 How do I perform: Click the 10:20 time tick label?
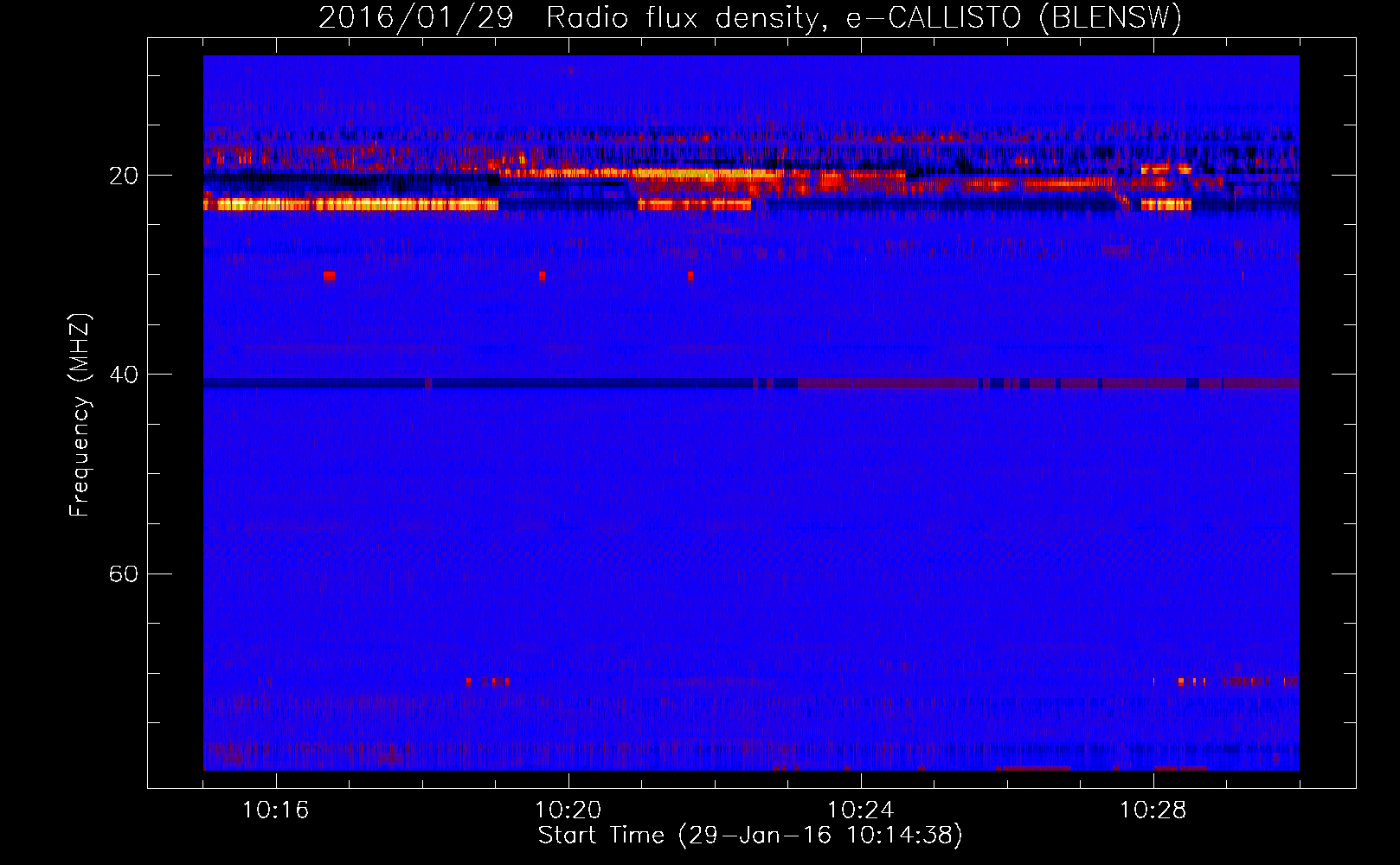click(568, 811)
